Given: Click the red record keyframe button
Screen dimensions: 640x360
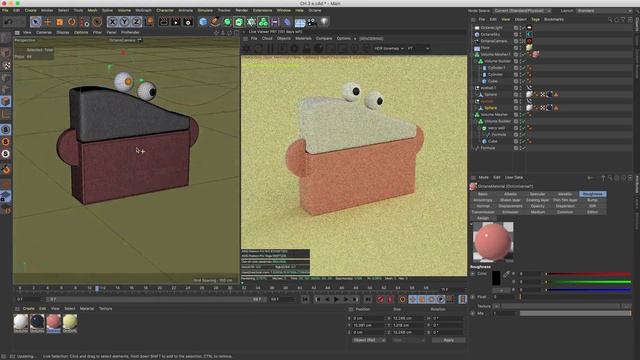Looking at the screenshot, I should point(380,300).
